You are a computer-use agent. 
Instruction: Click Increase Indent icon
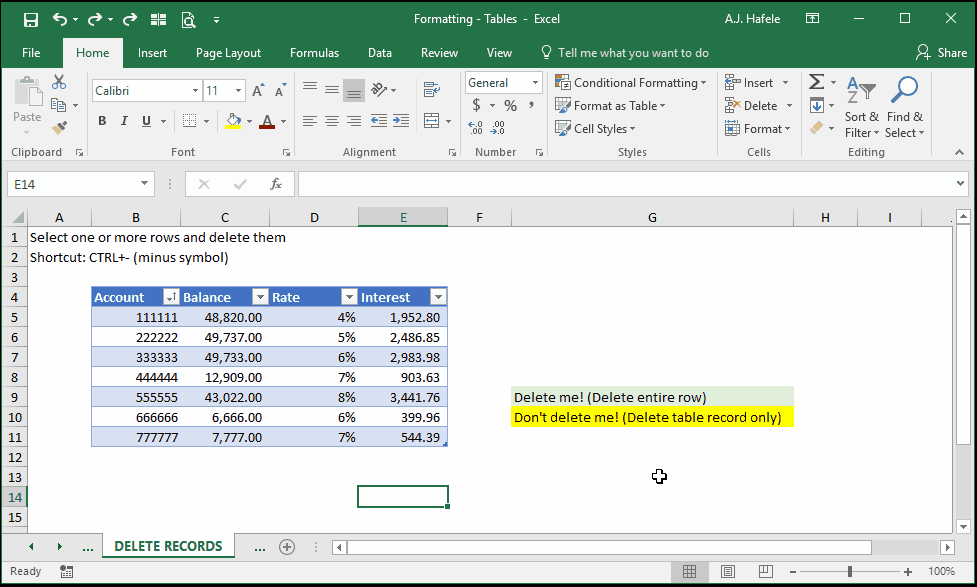pyautogui.click(x=401, y=120)
